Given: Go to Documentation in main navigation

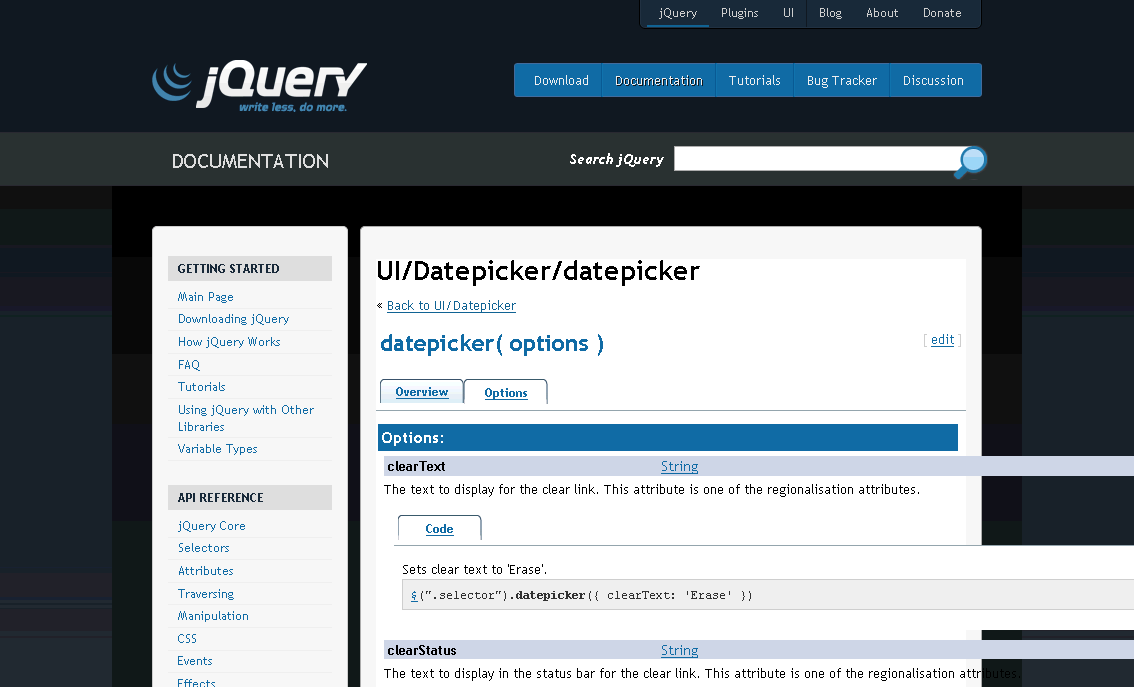Looking at the screenshot, I should pyautogui.click(x=658, y=81).
